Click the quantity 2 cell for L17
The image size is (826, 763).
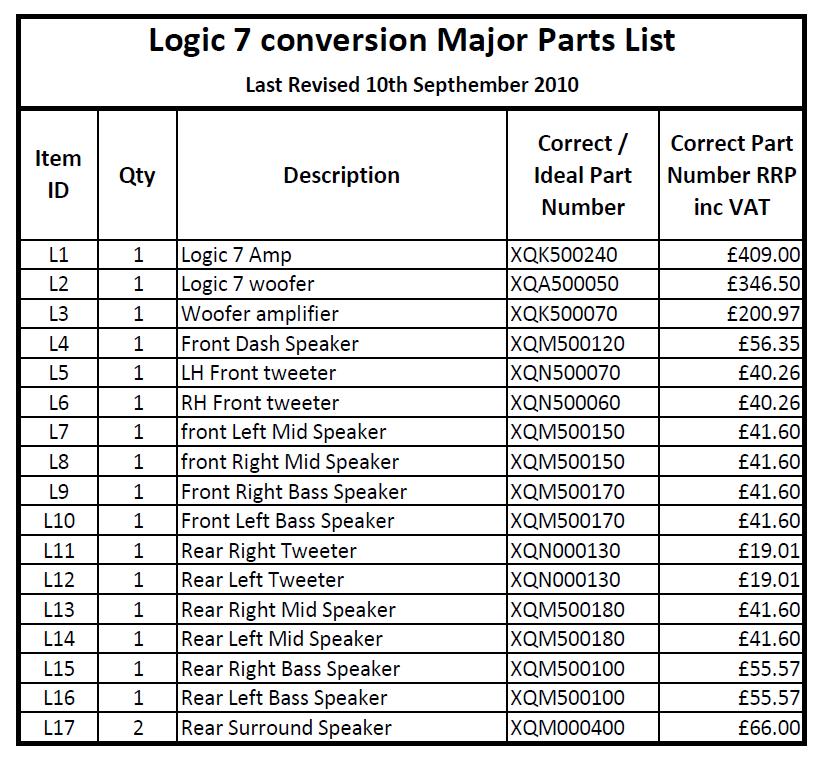(137, 728)
